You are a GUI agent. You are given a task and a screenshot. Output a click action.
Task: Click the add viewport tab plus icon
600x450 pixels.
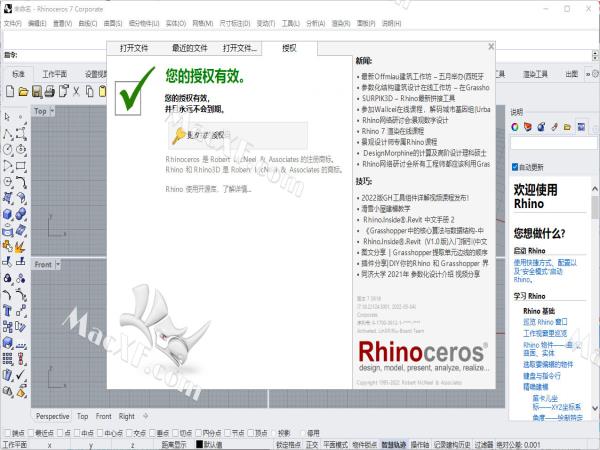(x=145, y=416)
